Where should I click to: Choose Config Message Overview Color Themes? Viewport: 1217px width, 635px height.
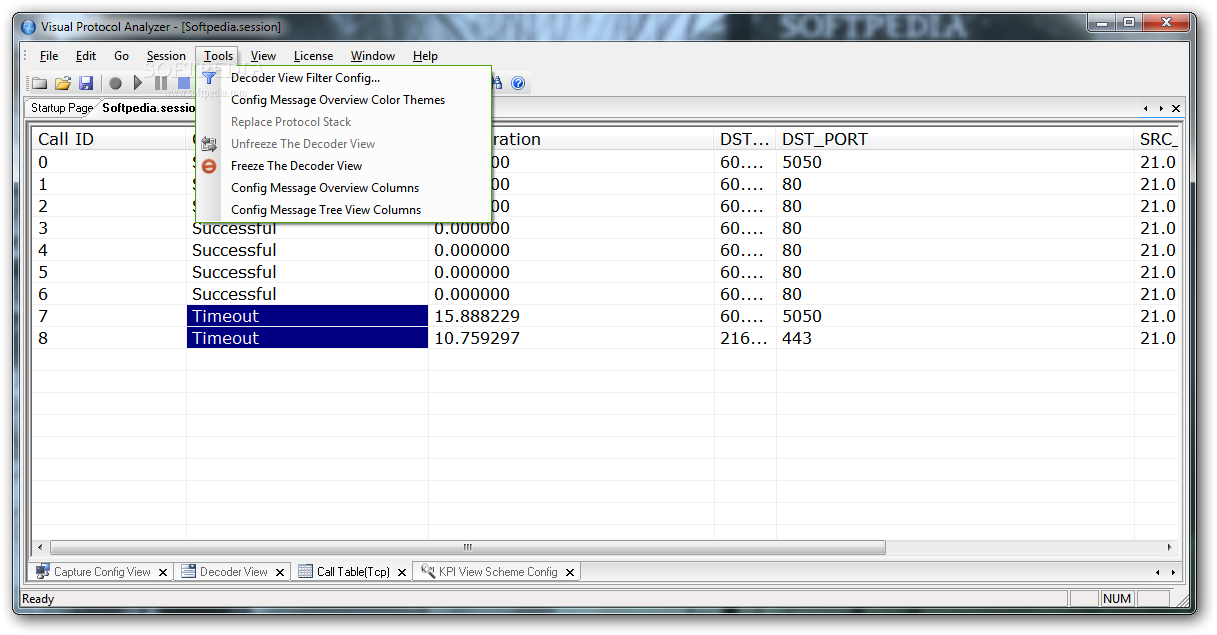tap(342, 100)
